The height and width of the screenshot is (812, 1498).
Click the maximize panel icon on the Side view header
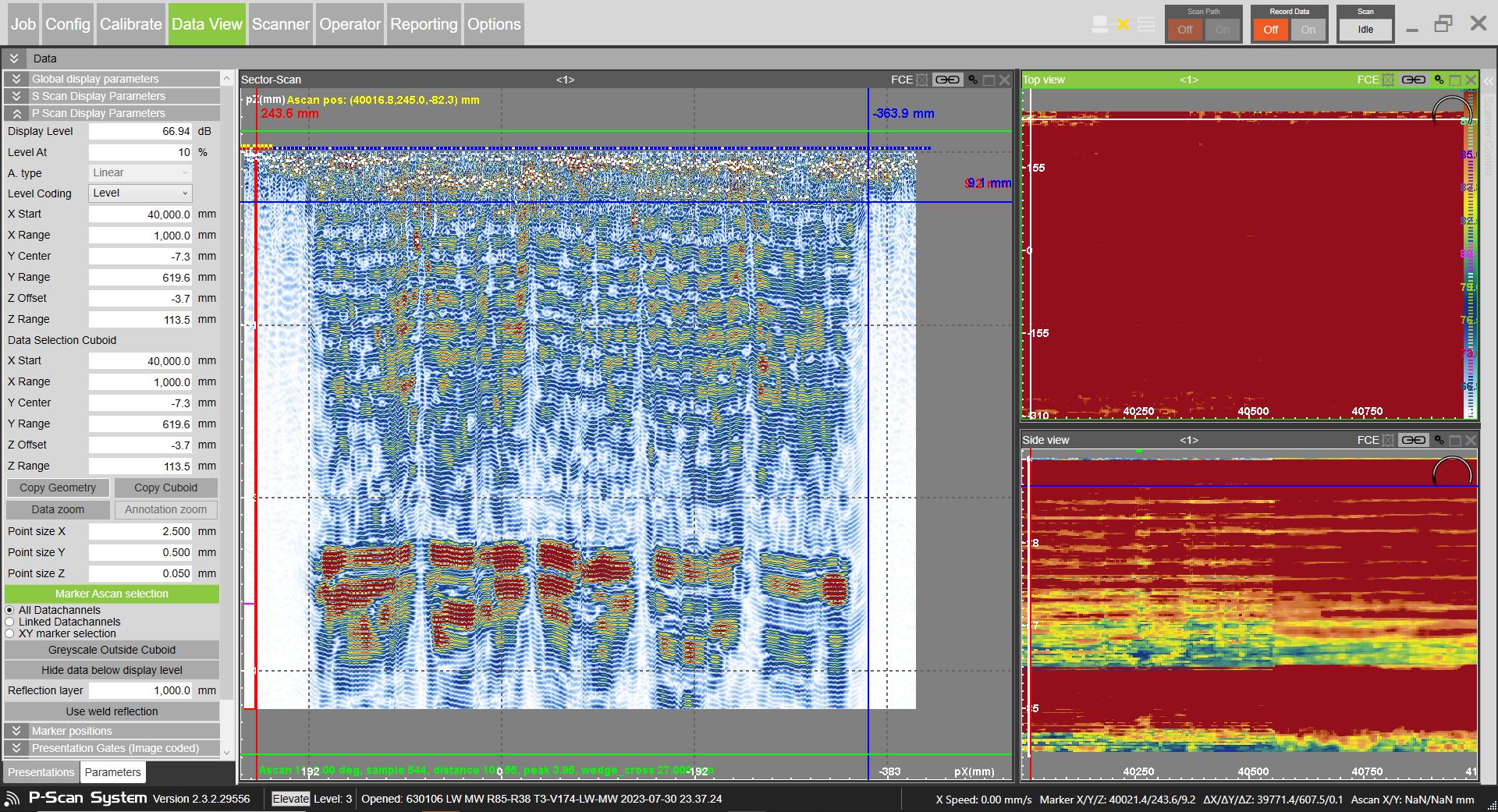1454,440
